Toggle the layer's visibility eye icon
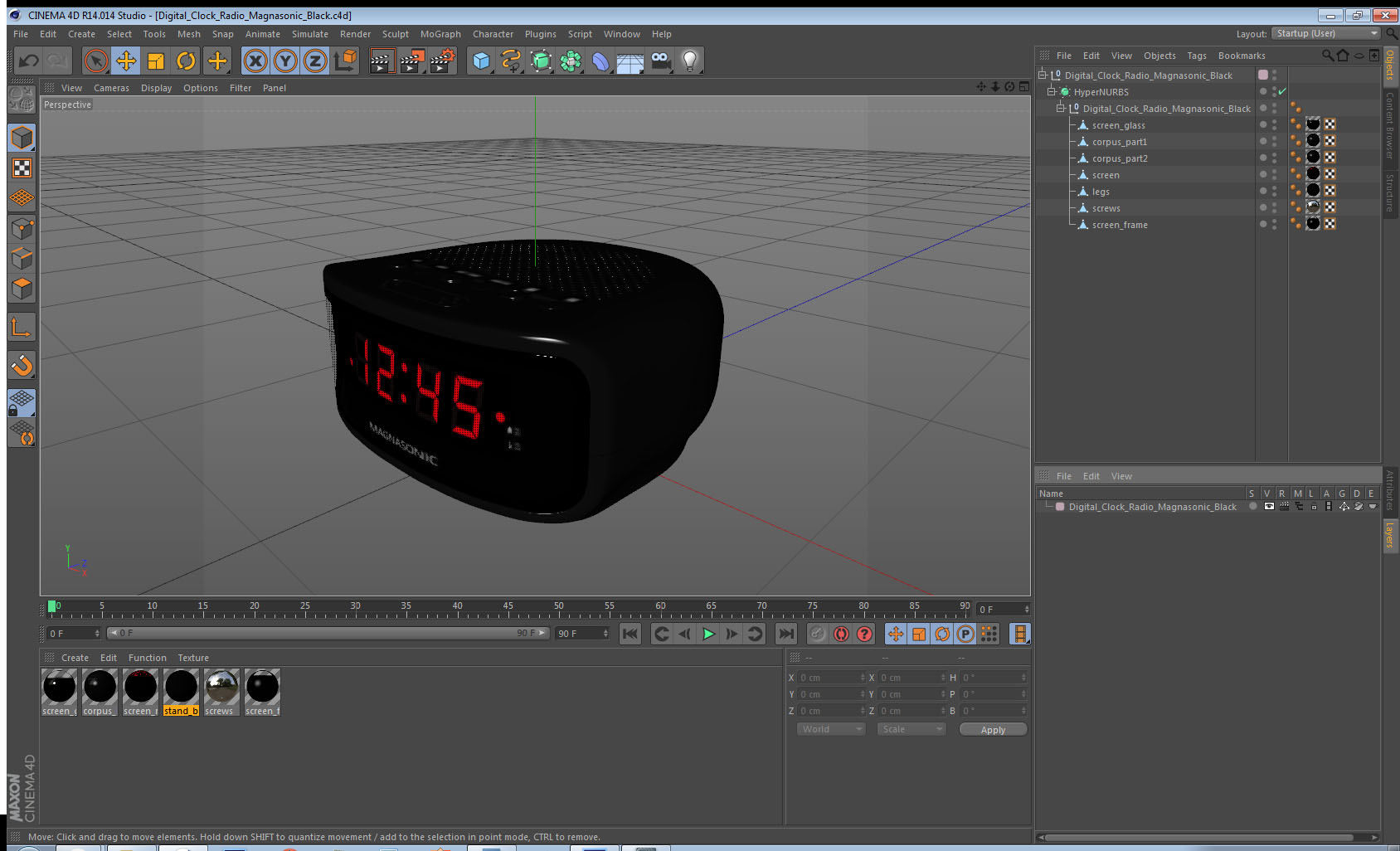The width and height of the screenshot is (1400, 851). tap(1269, 506)
